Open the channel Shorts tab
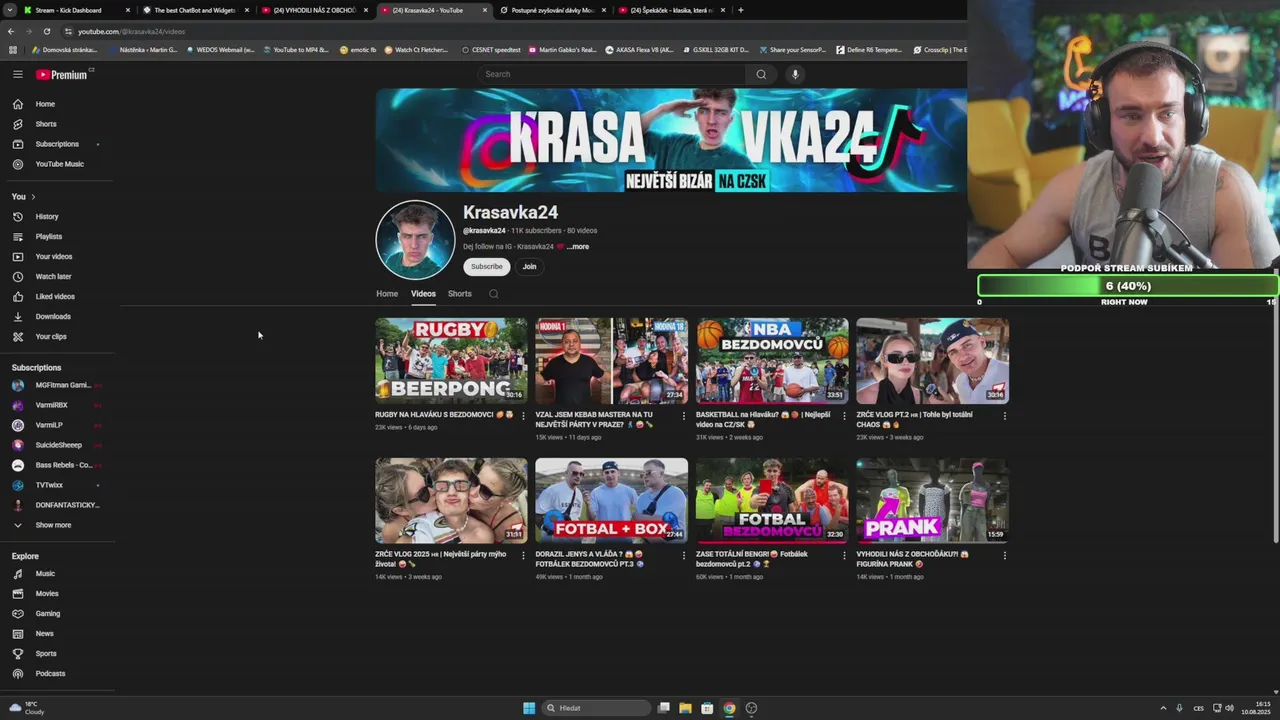Viewport: 1280px width, 720px height. [460, 294]
